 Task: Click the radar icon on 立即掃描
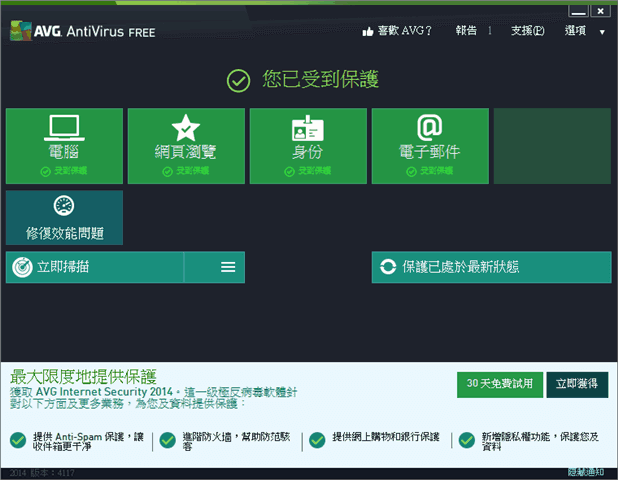22,267
